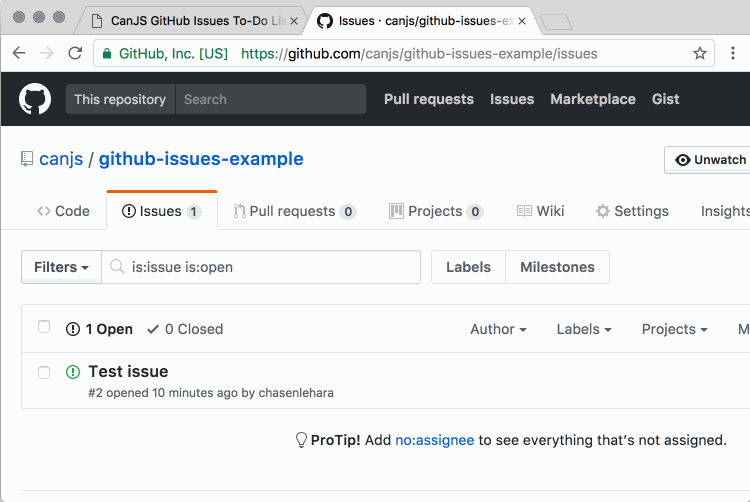Close the Issues canjs/github-issues-example tab

coord(522,21)
